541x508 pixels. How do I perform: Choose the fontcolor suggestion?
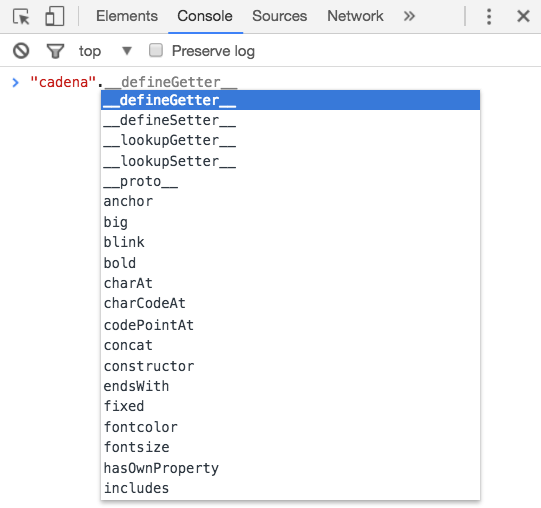290,427
